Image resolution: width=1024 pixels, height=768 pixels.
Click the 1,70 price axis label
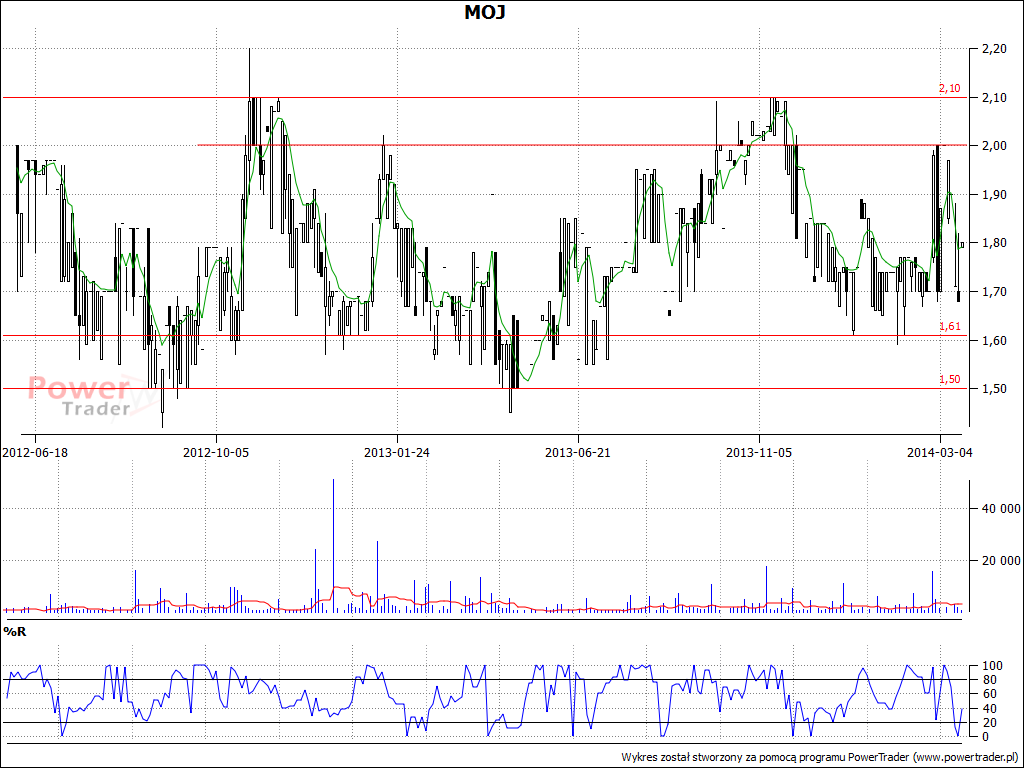click(993, 292)
